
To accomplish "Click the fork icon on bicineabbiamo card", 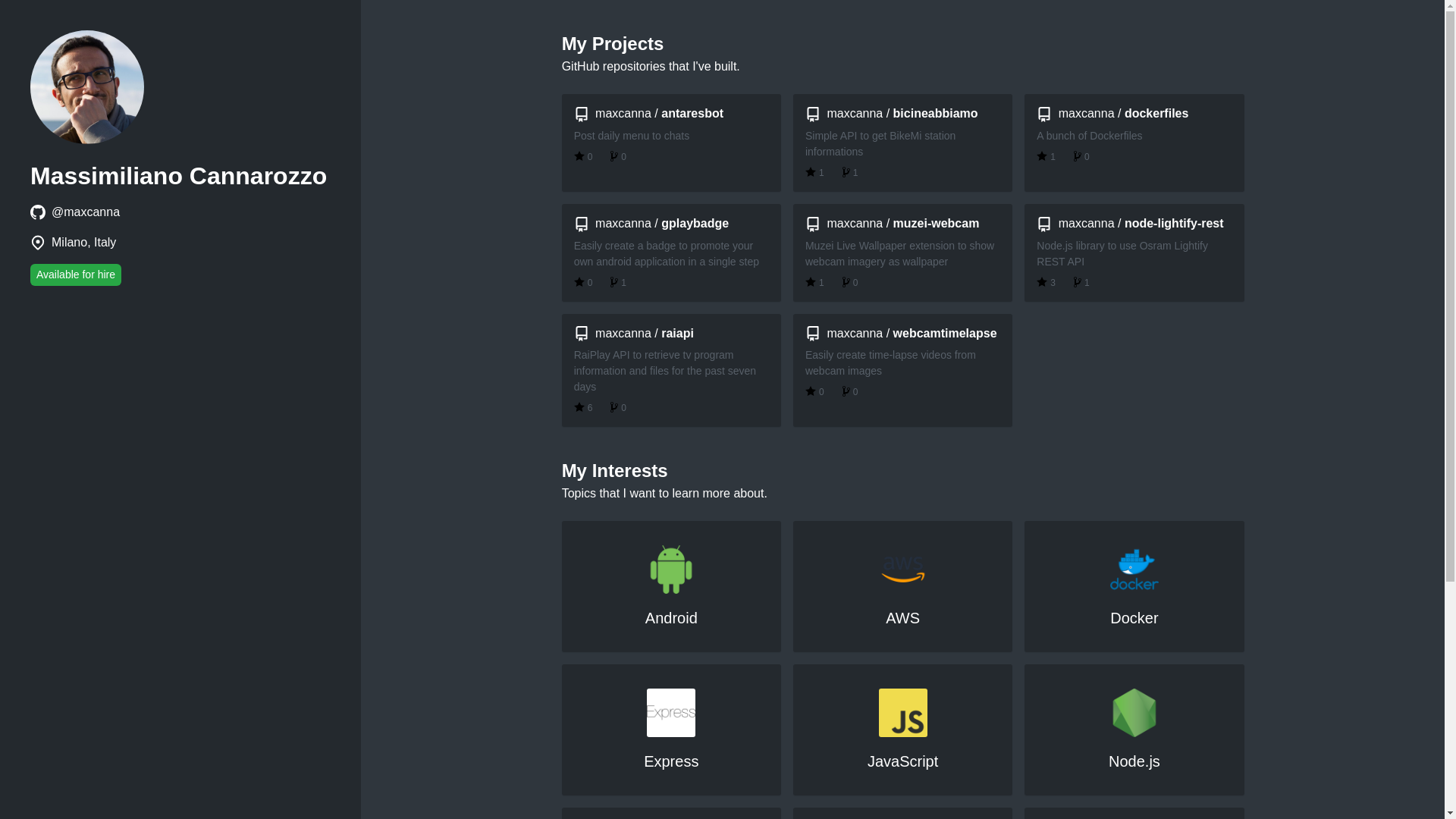I will 846,172.
